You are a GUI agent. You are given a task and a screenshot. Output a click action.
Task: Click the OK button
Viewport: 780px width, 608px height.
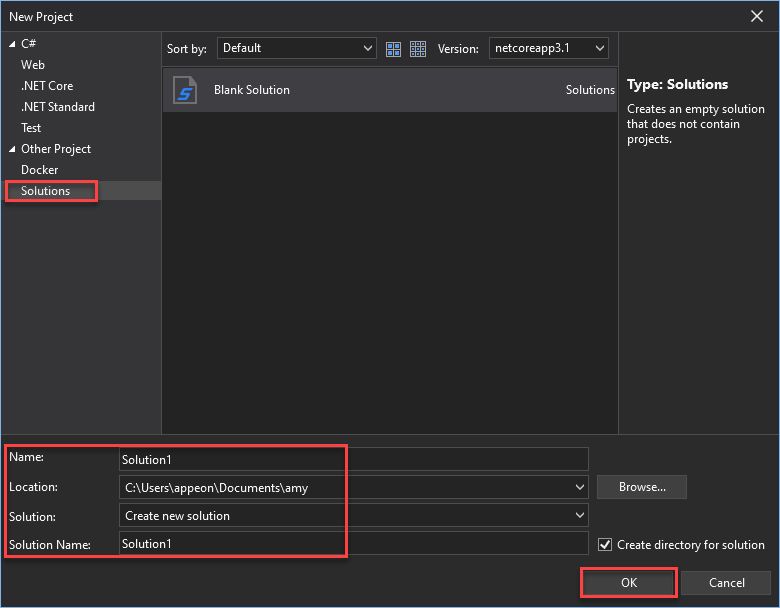[629, 583]
